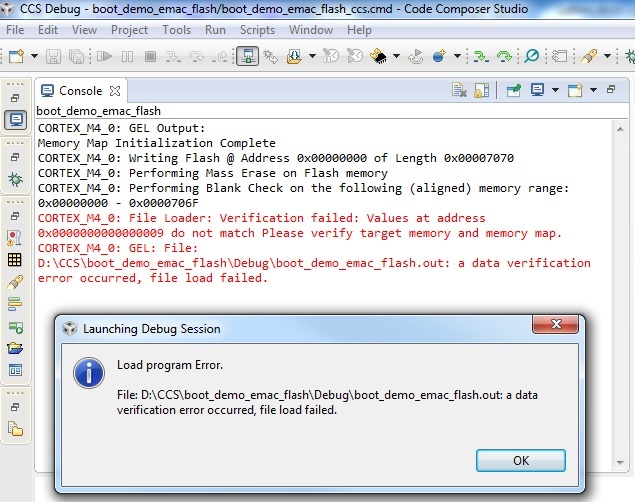Screen dimensions: 635x502
Task: Toggle the gray tag icon near toolbar end
Action: 560,56
